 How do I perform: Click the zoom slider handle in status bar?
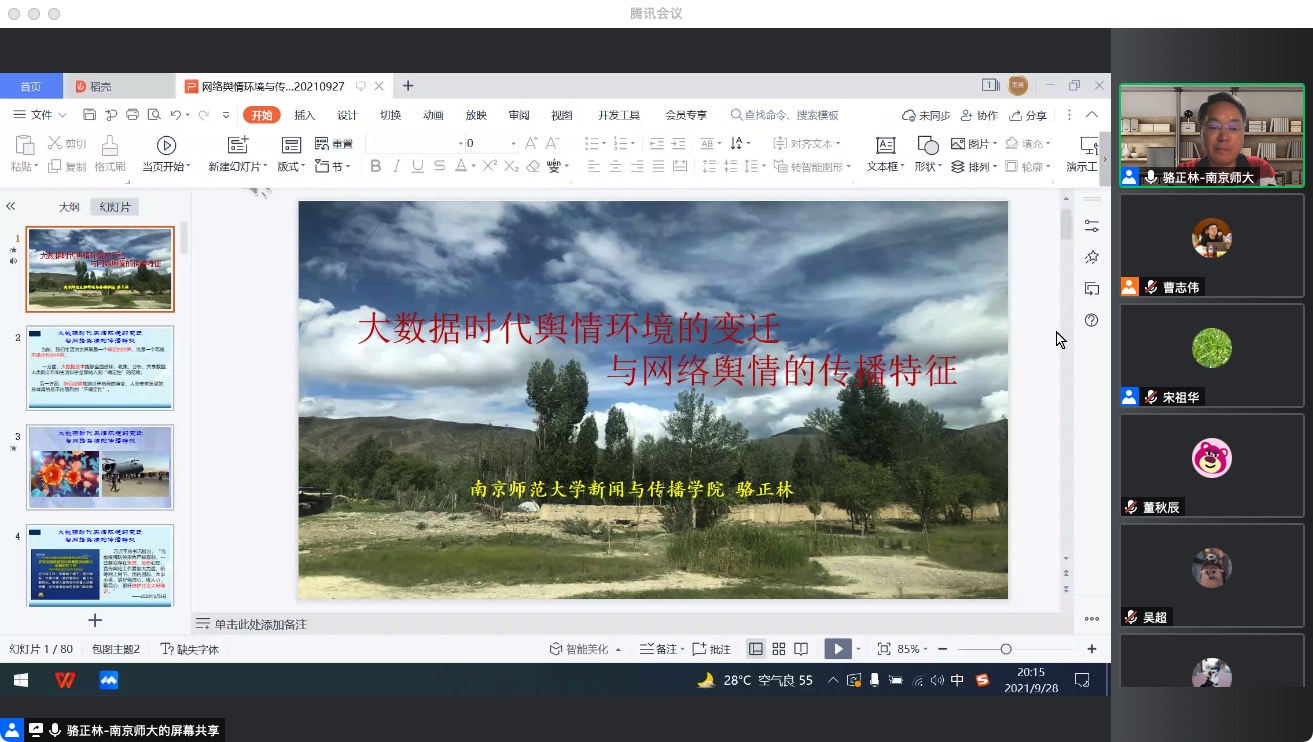point(1006,649)
